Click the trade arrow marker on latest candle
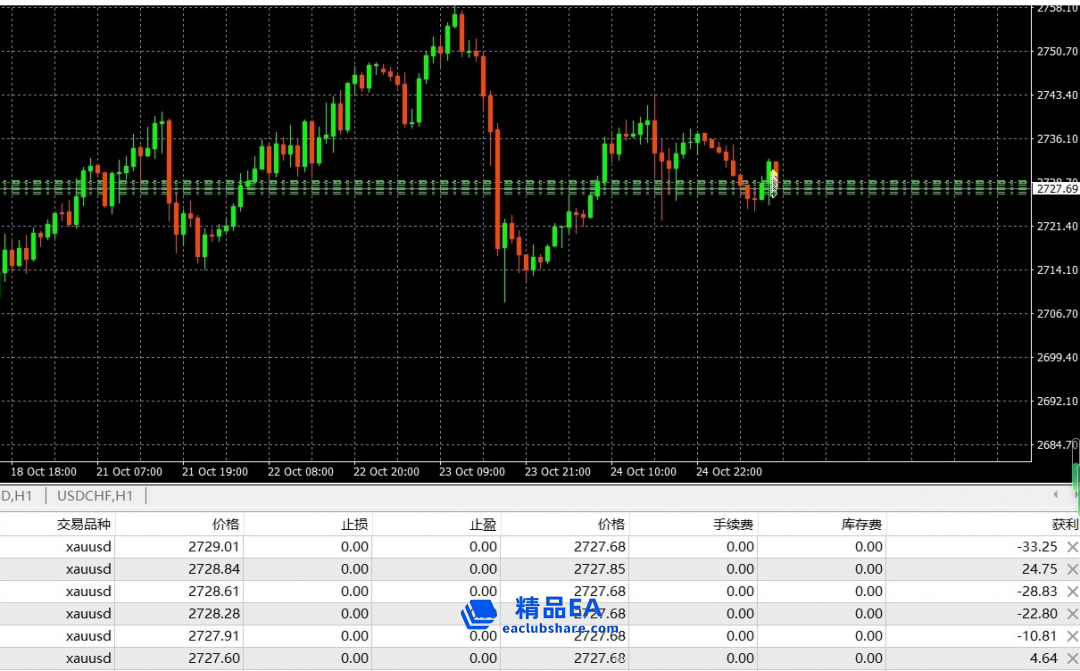Viewport: 1080px width, 671px height. pos(773,183)
